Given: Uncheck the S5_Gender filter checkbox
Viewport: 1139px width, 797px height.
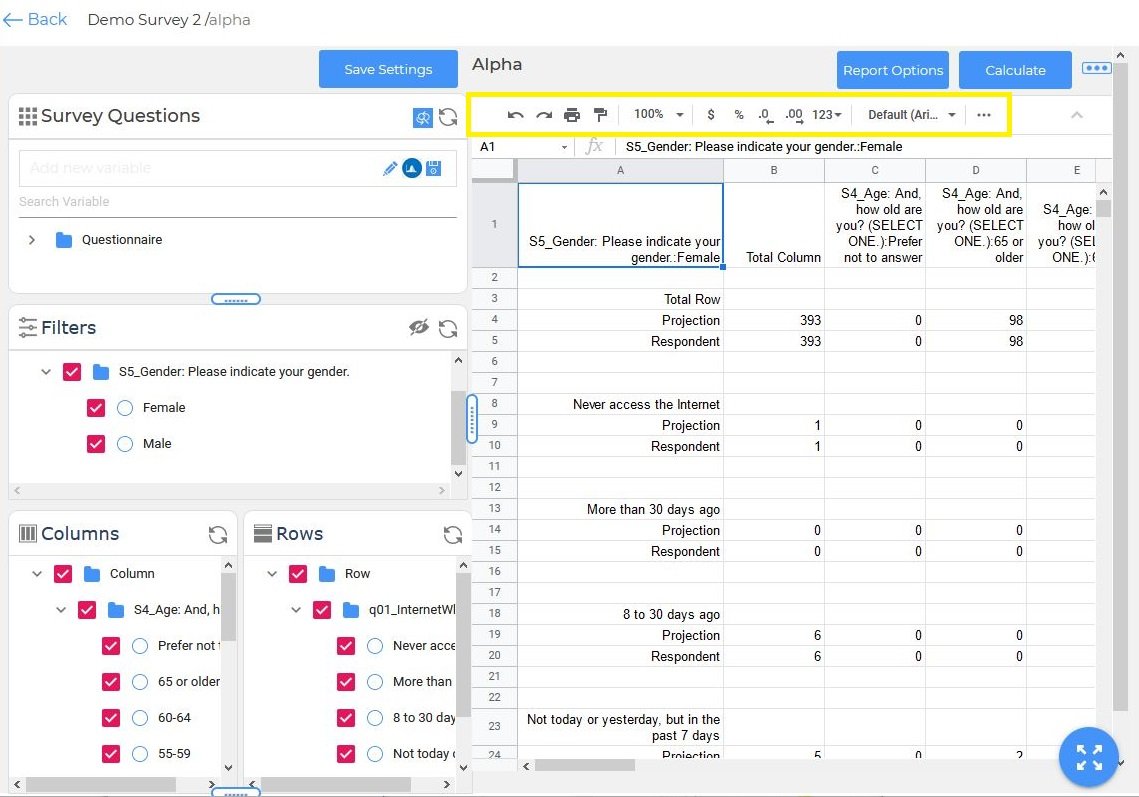Looking at the screenshot, I should pos(72,372).
